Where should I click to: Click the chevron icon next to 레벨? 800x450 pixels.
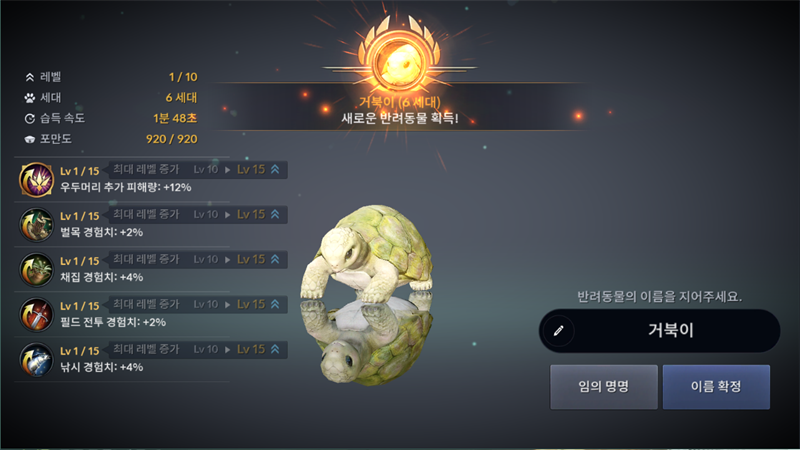[30, 77]
